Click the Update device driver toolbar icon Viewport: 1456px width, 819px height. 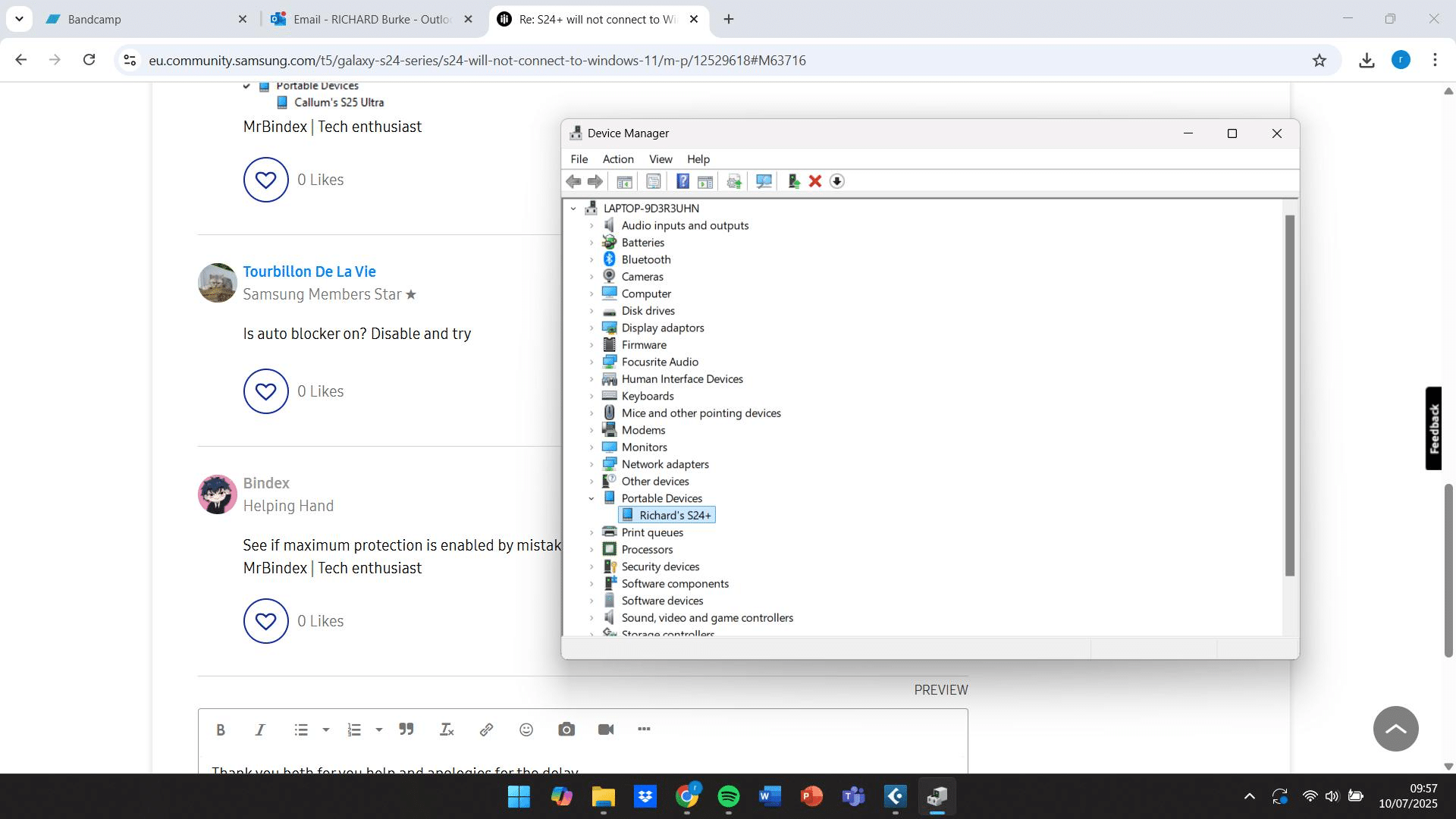coord(733,181)
